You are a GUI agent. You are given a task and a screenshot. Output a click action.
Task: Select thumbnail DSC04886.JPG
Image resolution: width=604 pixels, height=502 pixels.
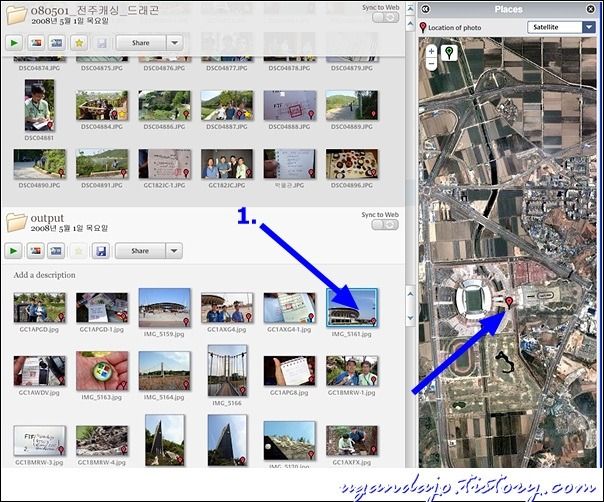coord(164,105)
